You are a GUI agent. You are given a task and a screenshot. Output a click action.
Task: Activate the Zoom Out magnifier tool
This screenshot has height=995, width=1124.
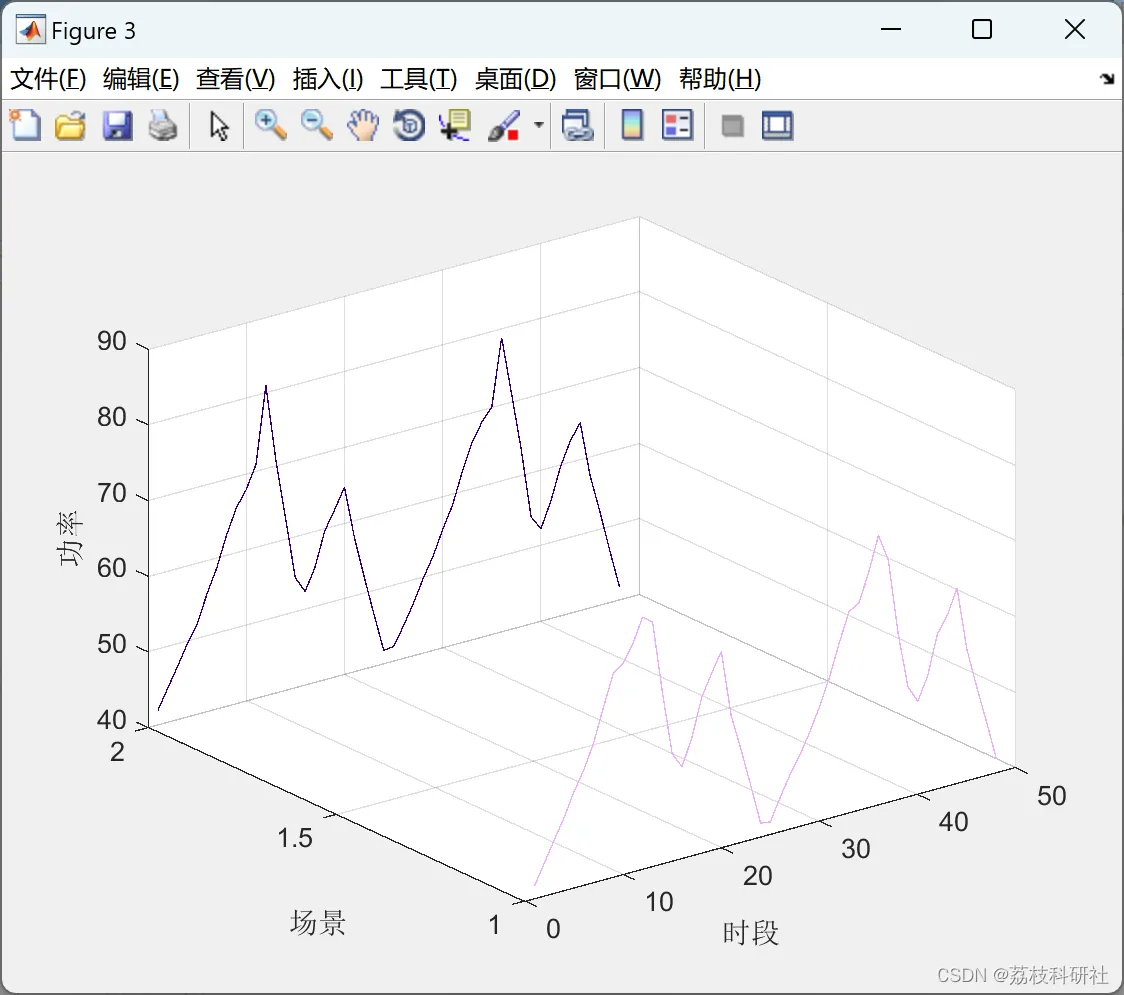317,125
